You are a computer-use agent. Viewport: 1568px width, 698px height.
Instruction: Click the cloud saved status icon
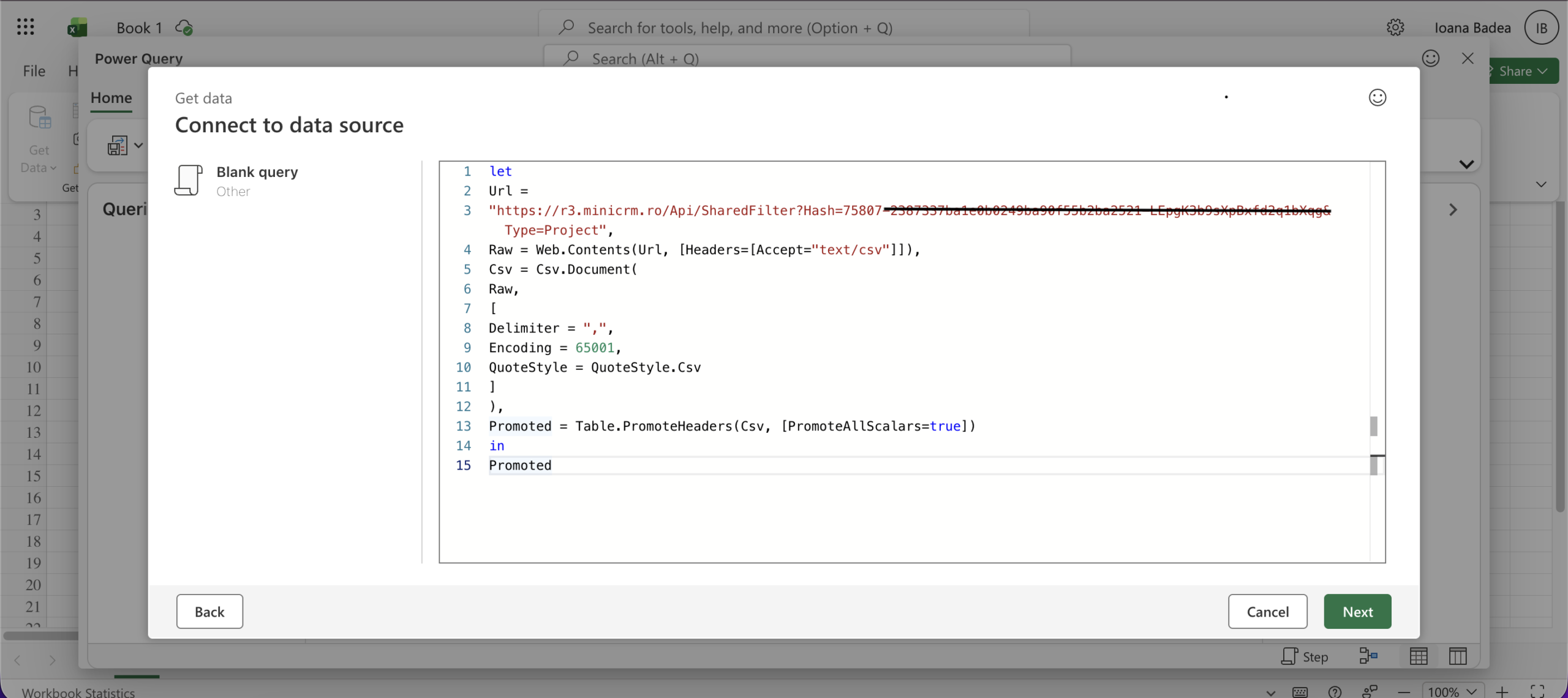pos(184,28)
